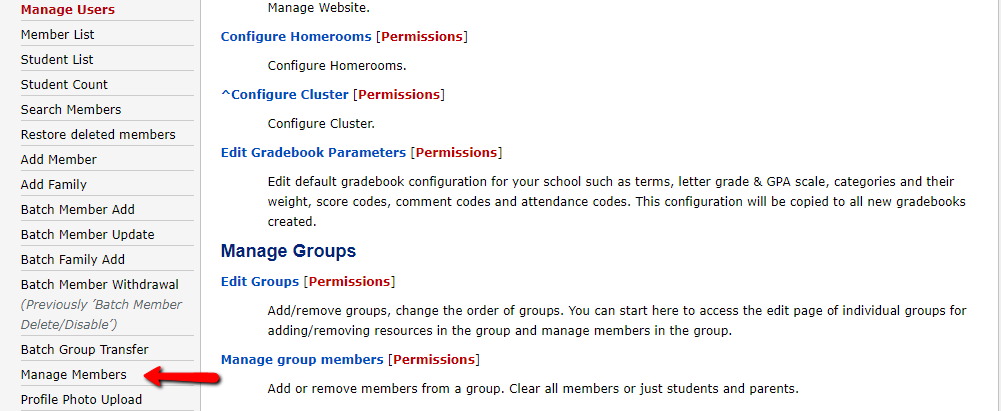Open Restore deleted members
Image resolution: width=1001 pixels, height=411 pixels.
pos(98,134)
